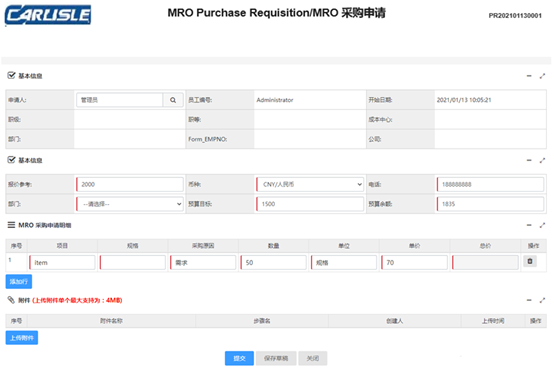Click the Administrator employee number value

(x=275, y=100)
